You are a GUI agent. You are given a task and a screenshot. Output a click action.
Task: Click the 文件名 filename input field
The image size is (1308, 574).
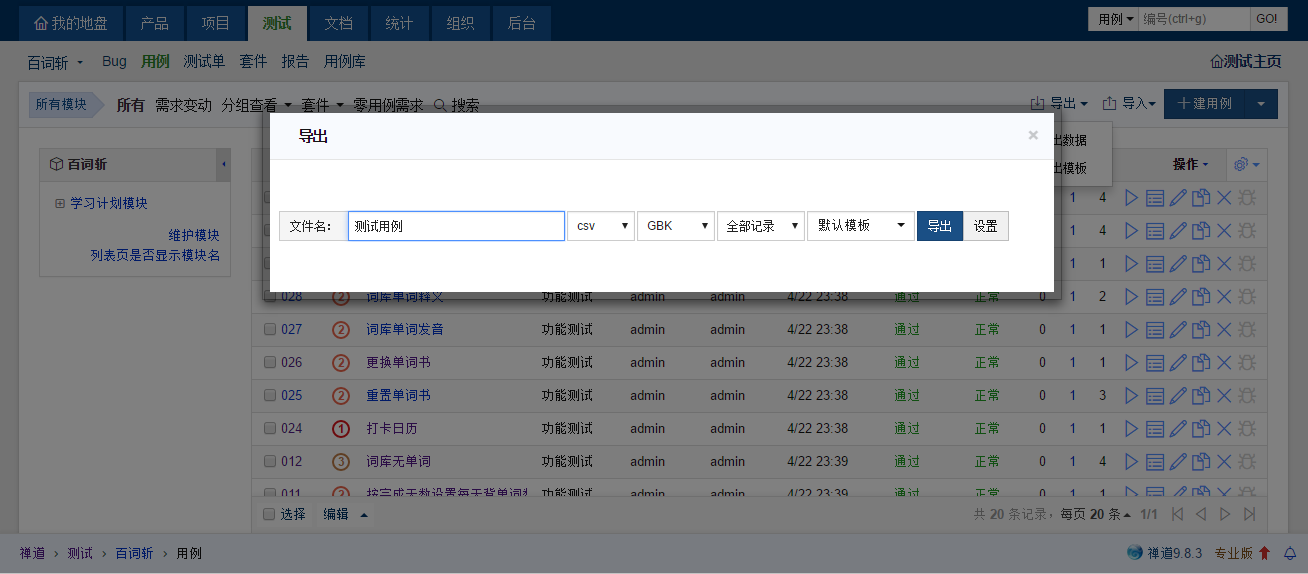(x=456, y=226)
